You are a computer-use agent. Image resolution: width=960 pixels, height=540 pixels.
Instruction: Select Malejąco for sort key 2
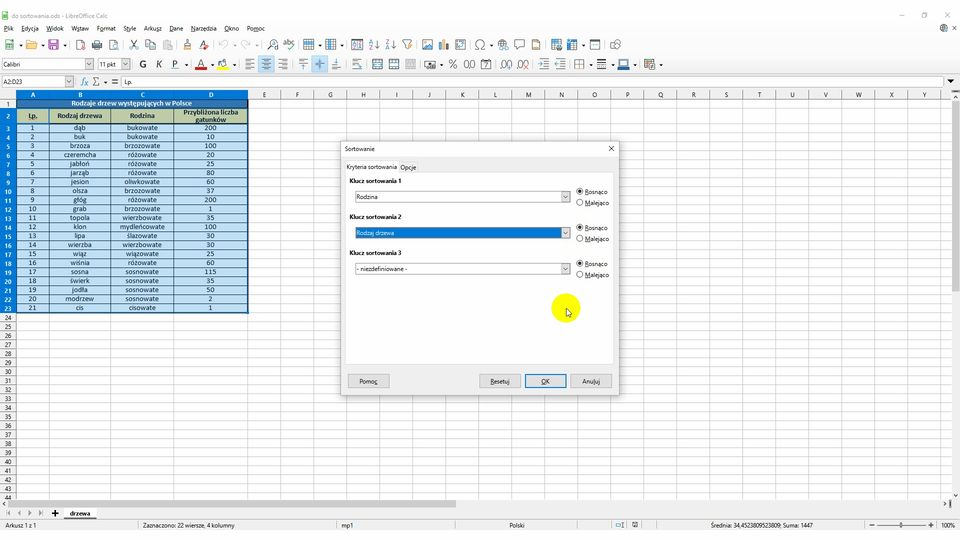[x=581, y=239]
